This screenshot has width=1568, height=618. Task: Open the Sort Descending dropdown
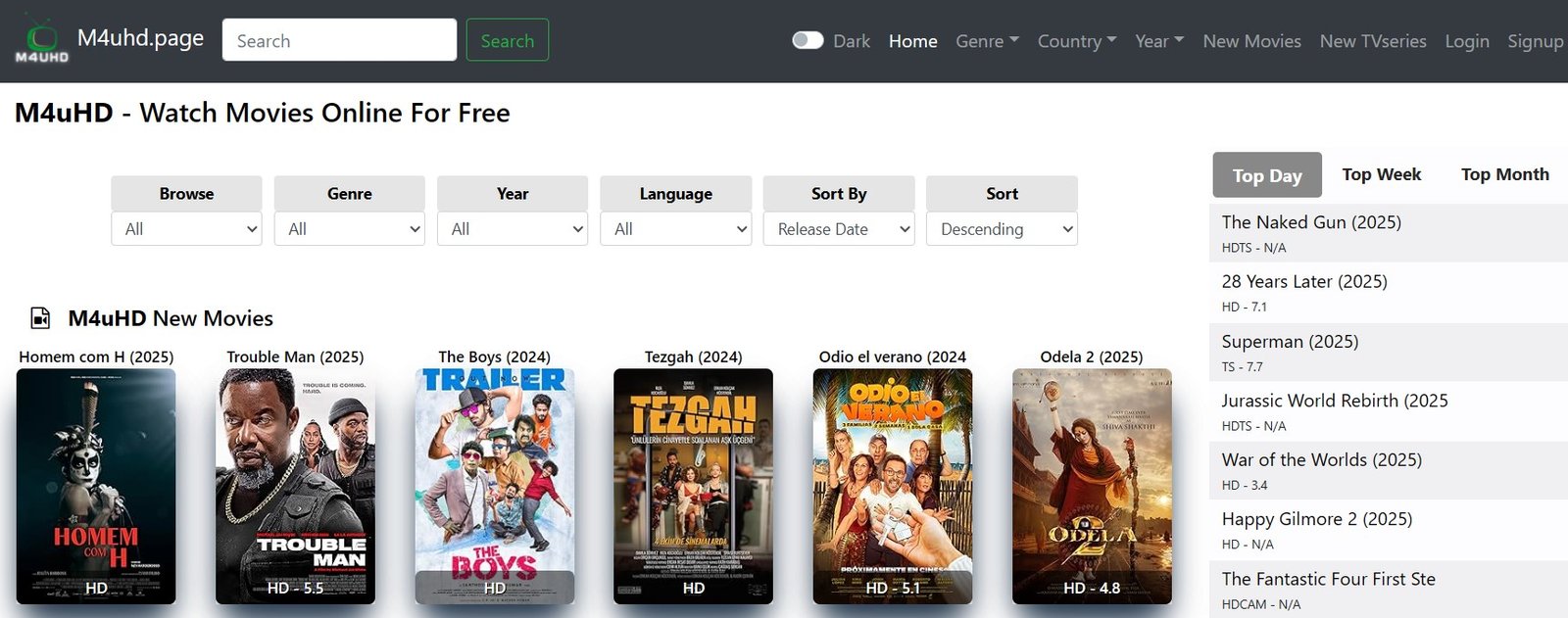tap(1002, 229)
